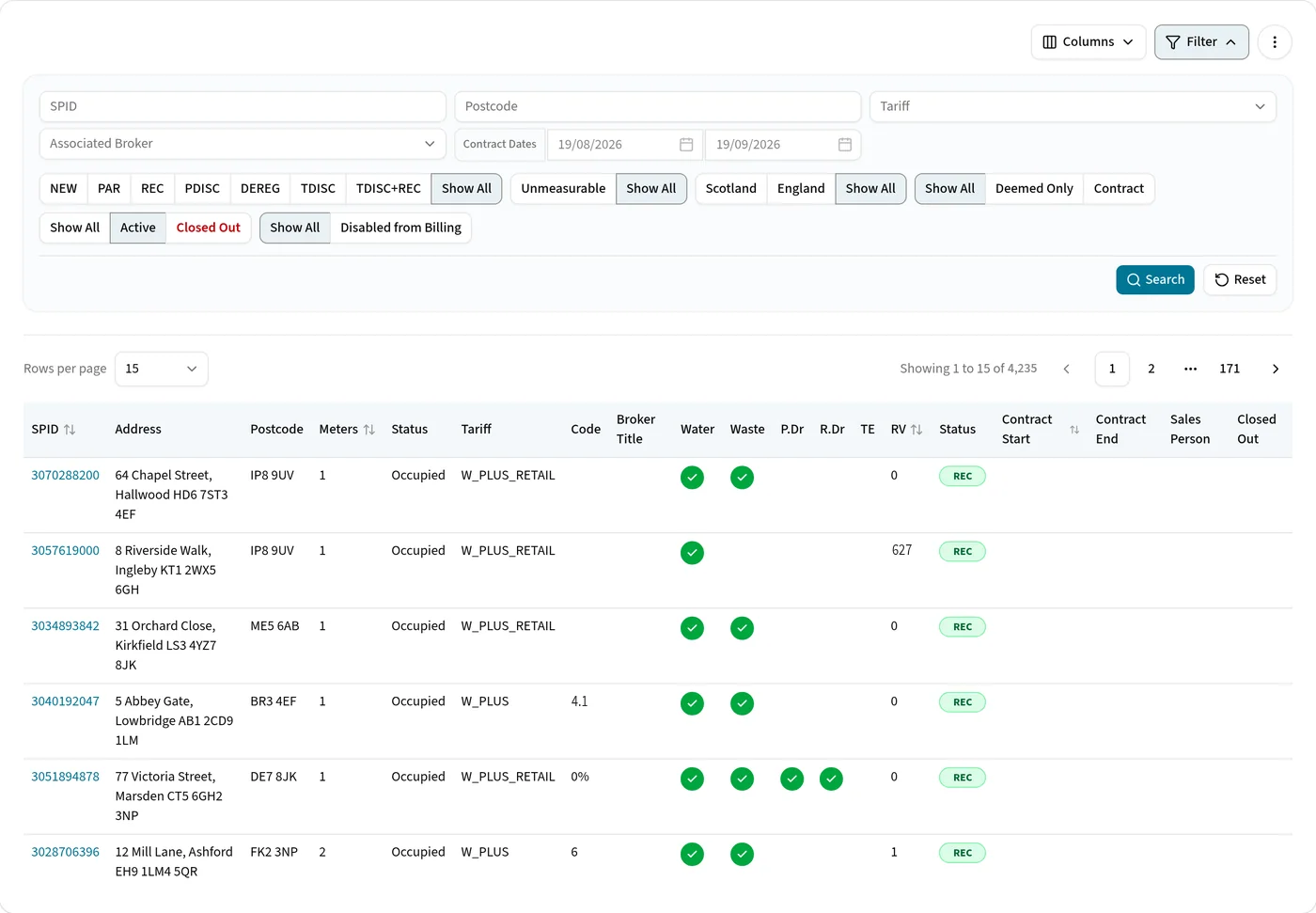Click Water checkmark for SPID 3034893842

693,628
